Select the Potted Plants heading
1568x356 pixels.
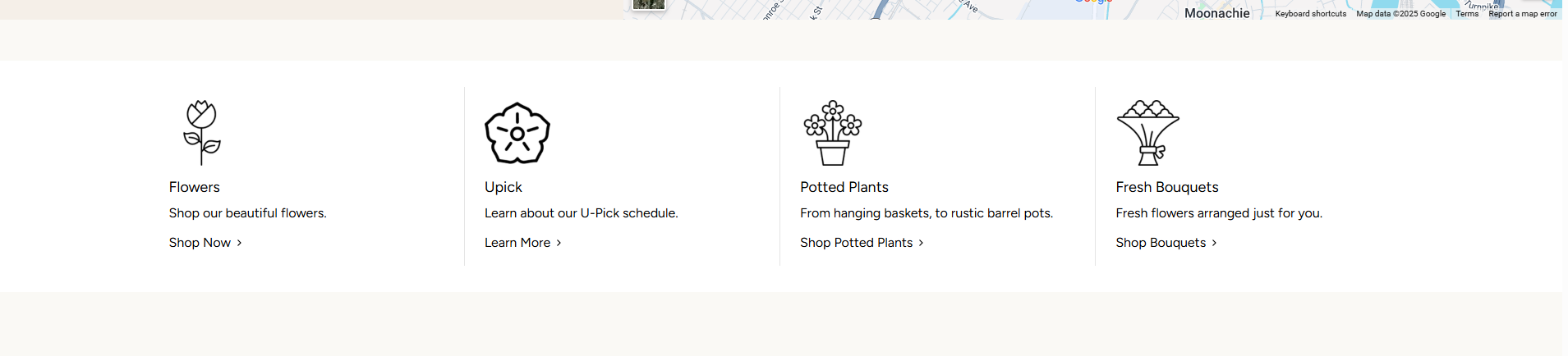tap(844, 187)
